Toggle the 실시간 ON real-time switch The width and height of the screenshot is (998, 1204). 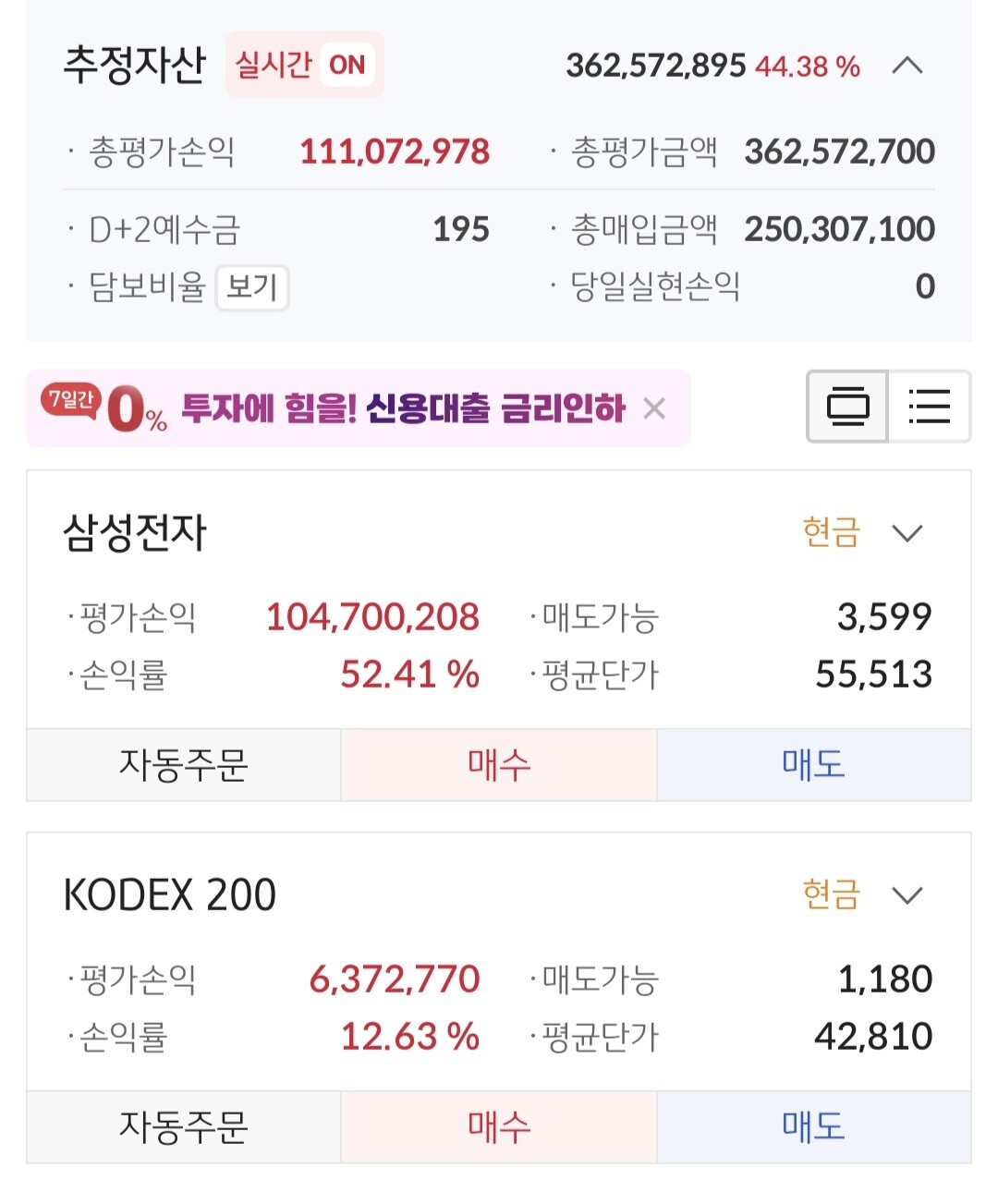[305, 66]
